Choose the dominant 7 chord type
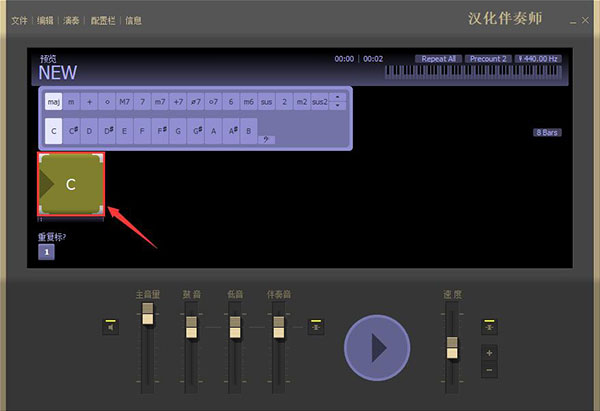 [x=142, y=102]
